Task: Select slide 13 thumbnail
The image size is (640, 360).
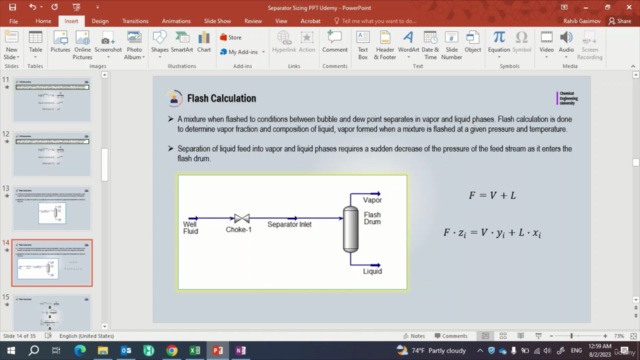Action: coord(52,209)
